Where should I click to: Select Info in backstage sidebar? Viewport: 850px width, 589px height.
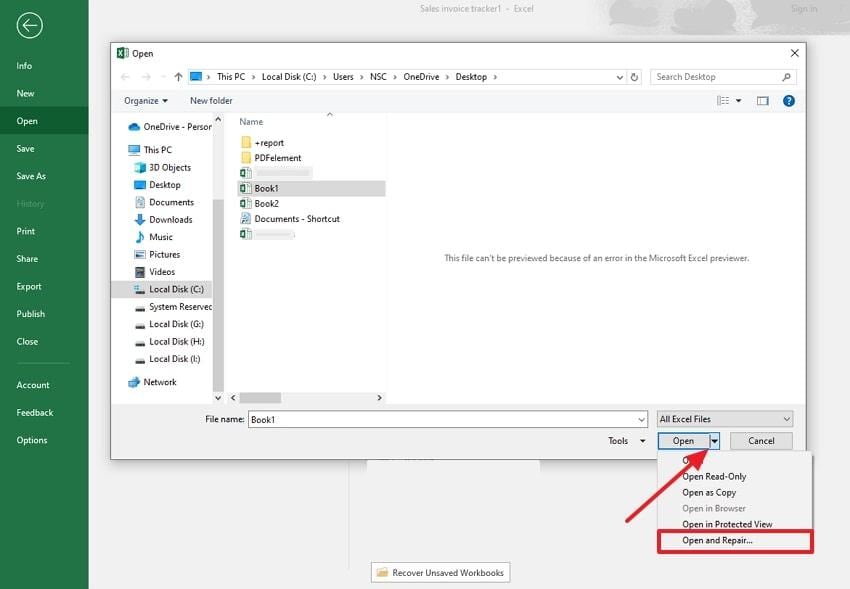click(x=24, y=66)
